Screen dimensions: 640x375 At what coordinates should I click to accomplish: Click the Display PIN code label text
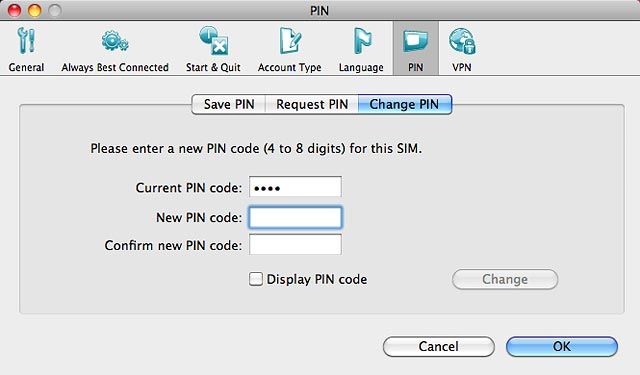point(317,280)
